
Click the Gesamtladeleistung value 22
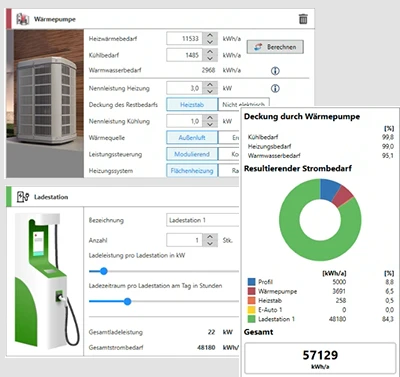[x=211, y=332]
